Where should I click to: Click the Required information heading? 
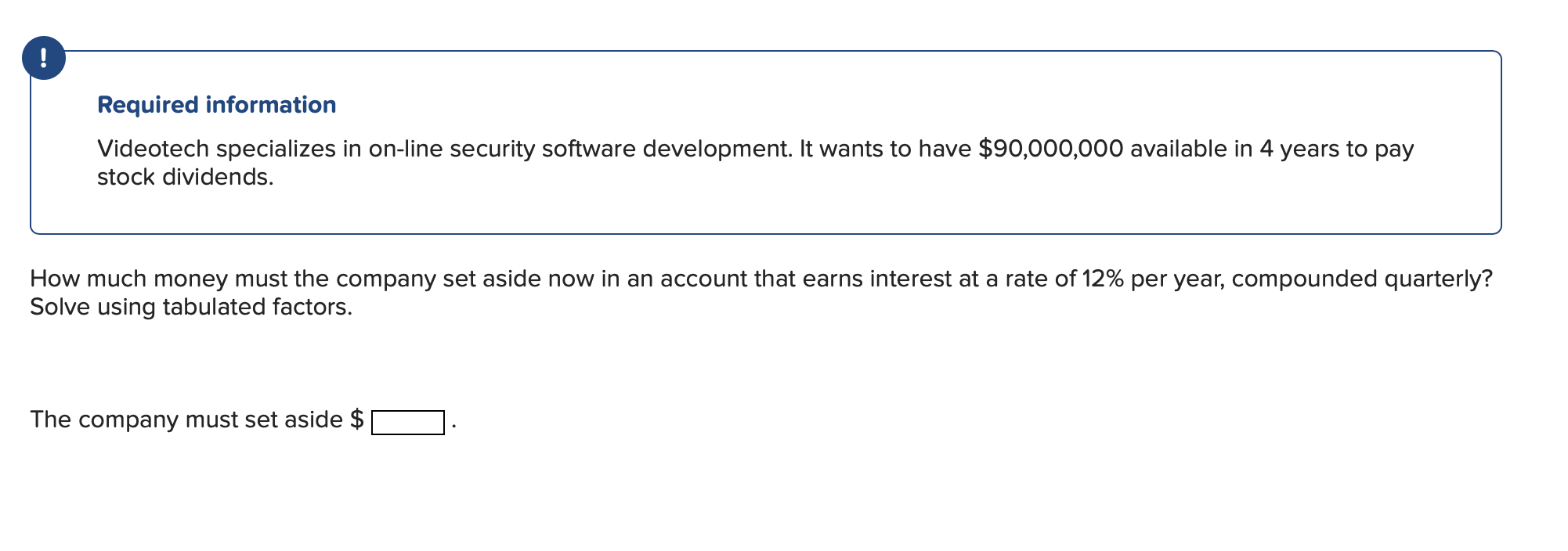click(216, 105)
